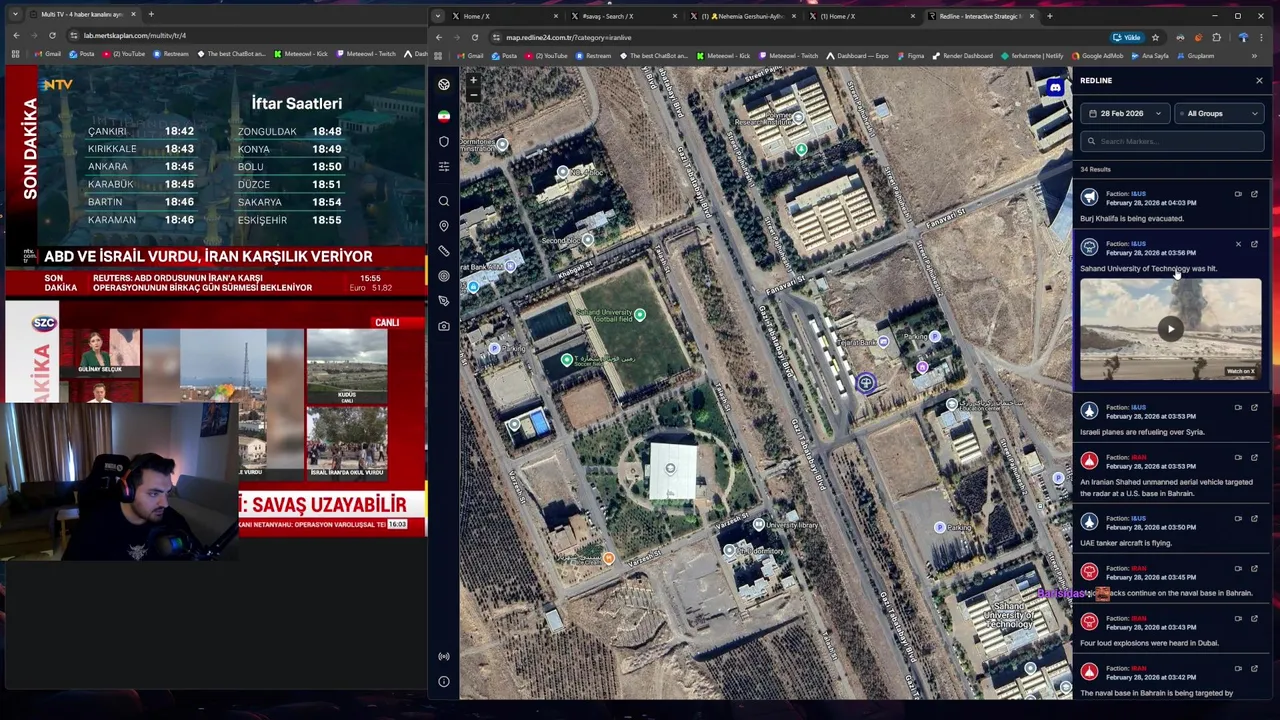Select the pen draw tool in sidebar
The image size is (1280, 720).
coord(444,301)
